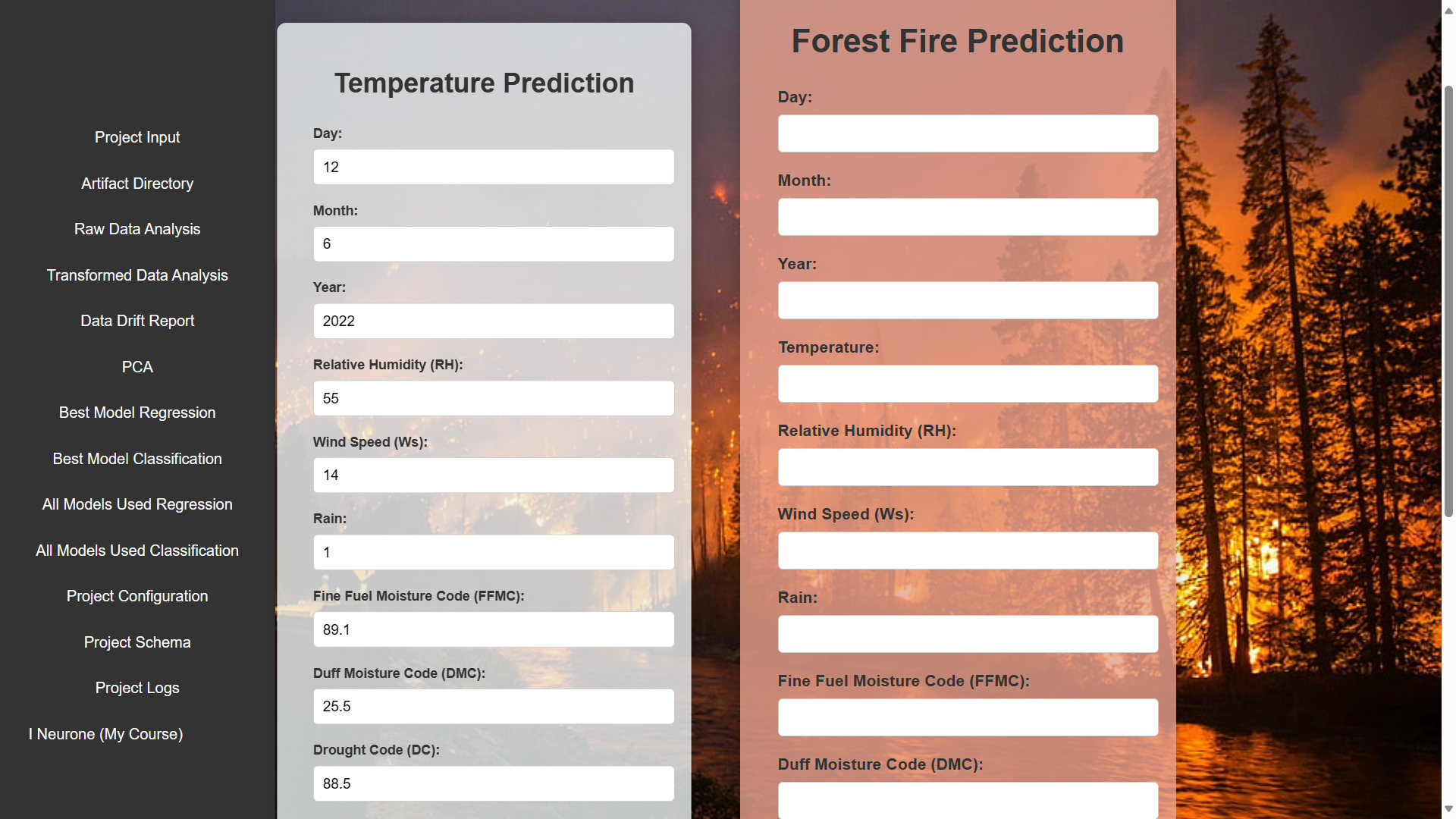Screen dimensions: 1456x819
Task: View the Raw Data Analysis page
Action: tap(136, 228)
